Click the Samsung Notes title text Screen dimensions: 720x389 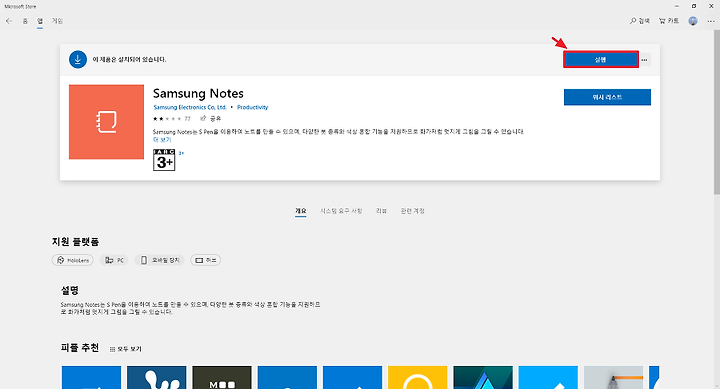(x=198, y=93)
